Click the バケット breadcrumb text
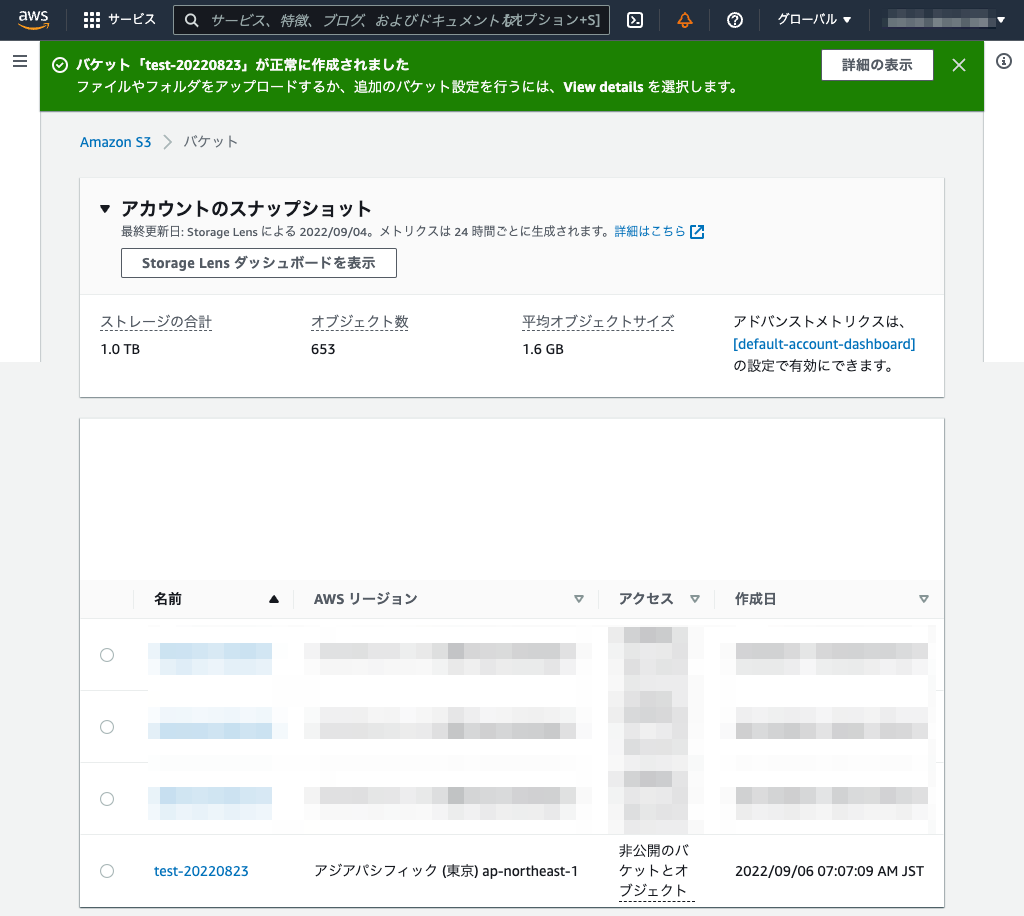This screenshot has height=916, width=1024. [210, 142]
